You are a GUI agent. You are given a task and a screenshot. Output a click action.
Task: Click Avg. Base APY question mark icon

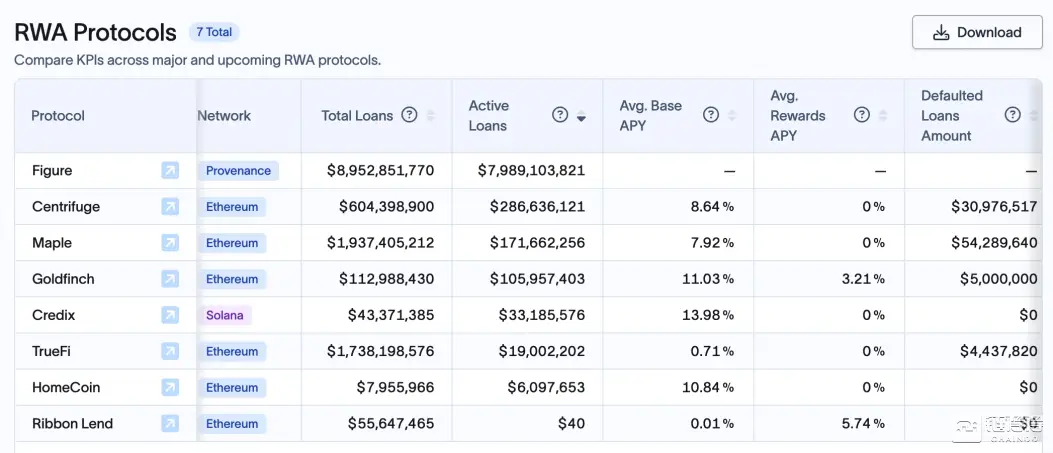[x=711, y=115]
